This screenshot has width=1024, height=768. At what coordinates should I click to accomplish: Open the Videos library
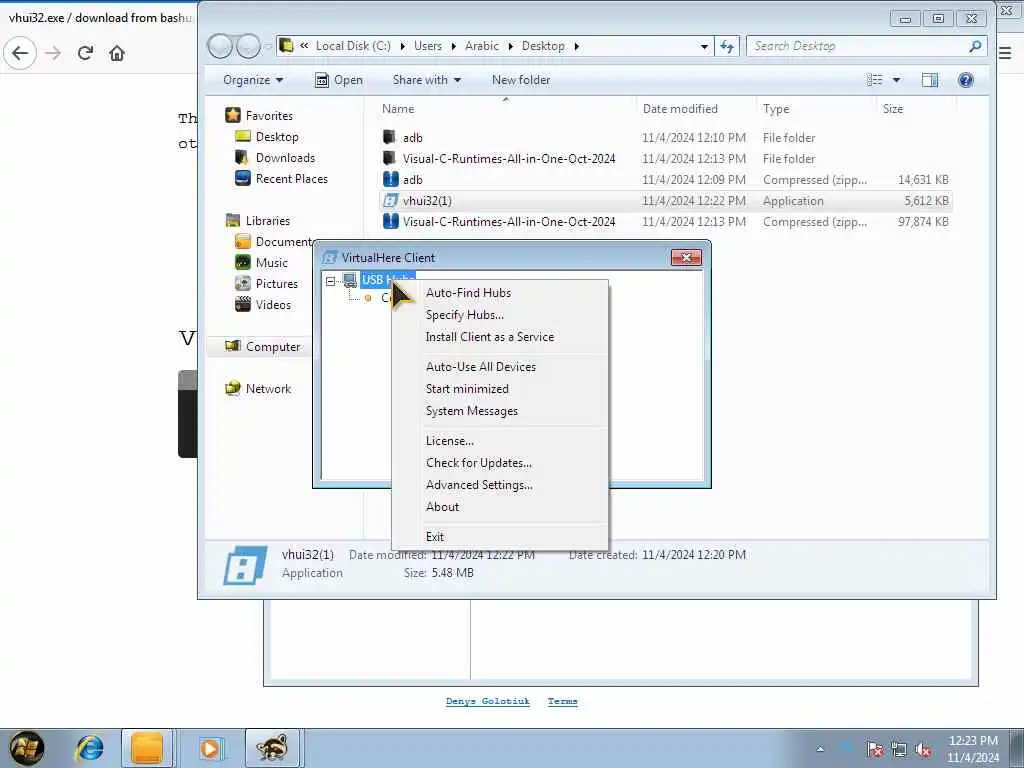coord(274,305)
